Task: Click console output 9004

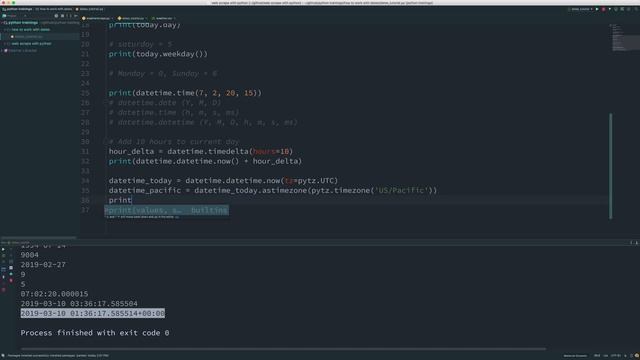Action: (29, 255)
